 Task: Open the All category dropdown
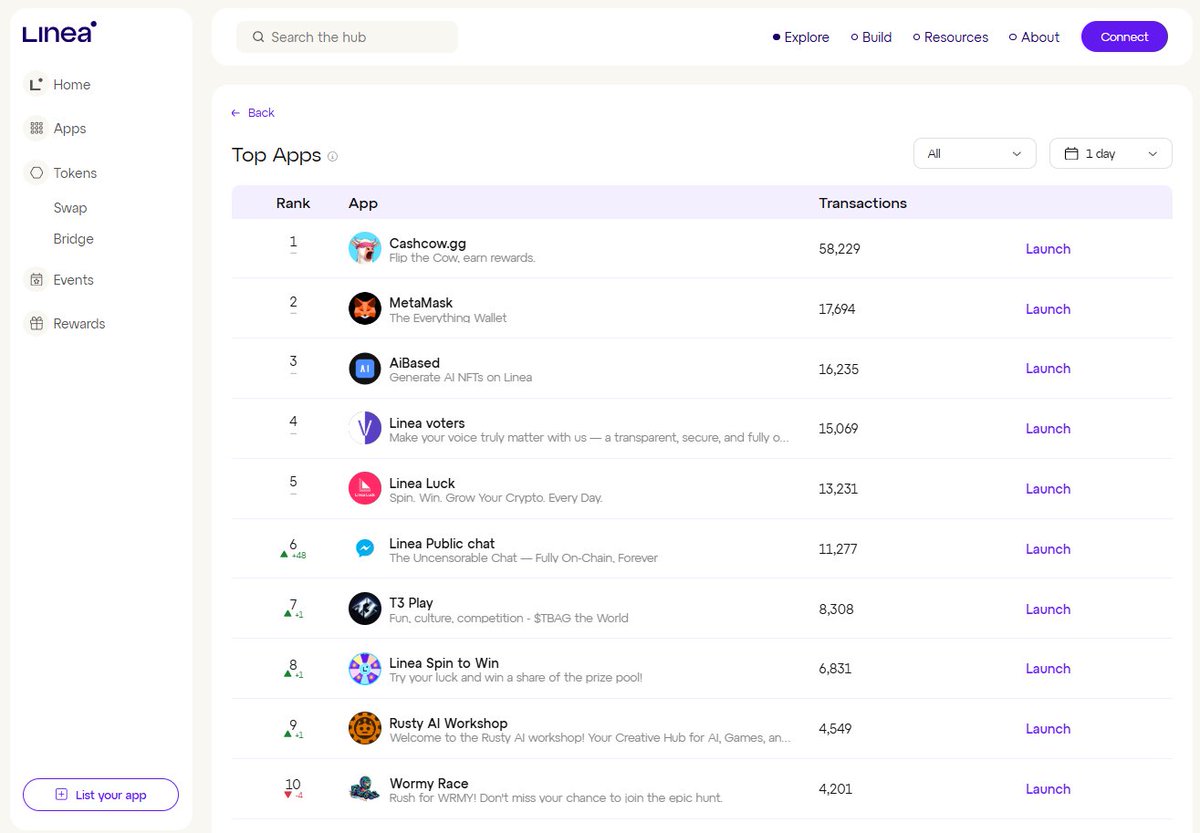pos(974,153)
